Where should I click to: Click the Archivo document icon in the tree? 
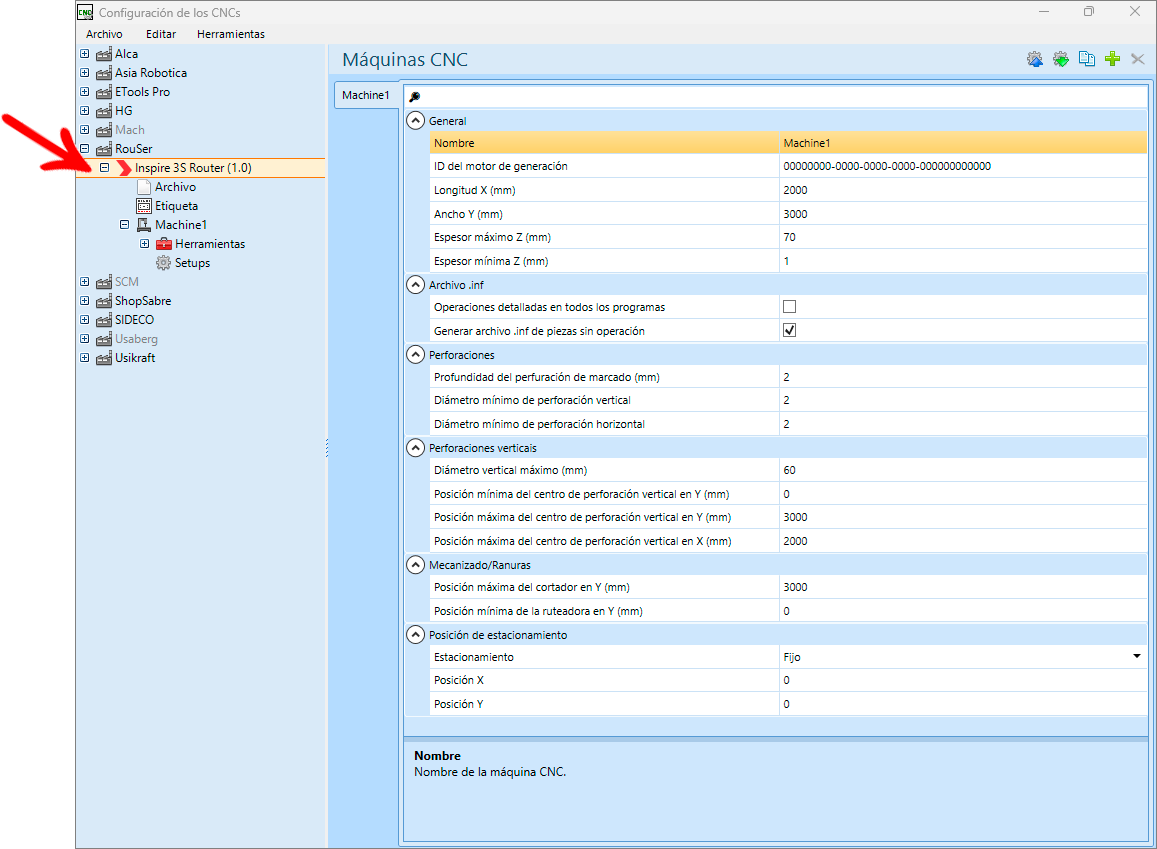[144, 187]
